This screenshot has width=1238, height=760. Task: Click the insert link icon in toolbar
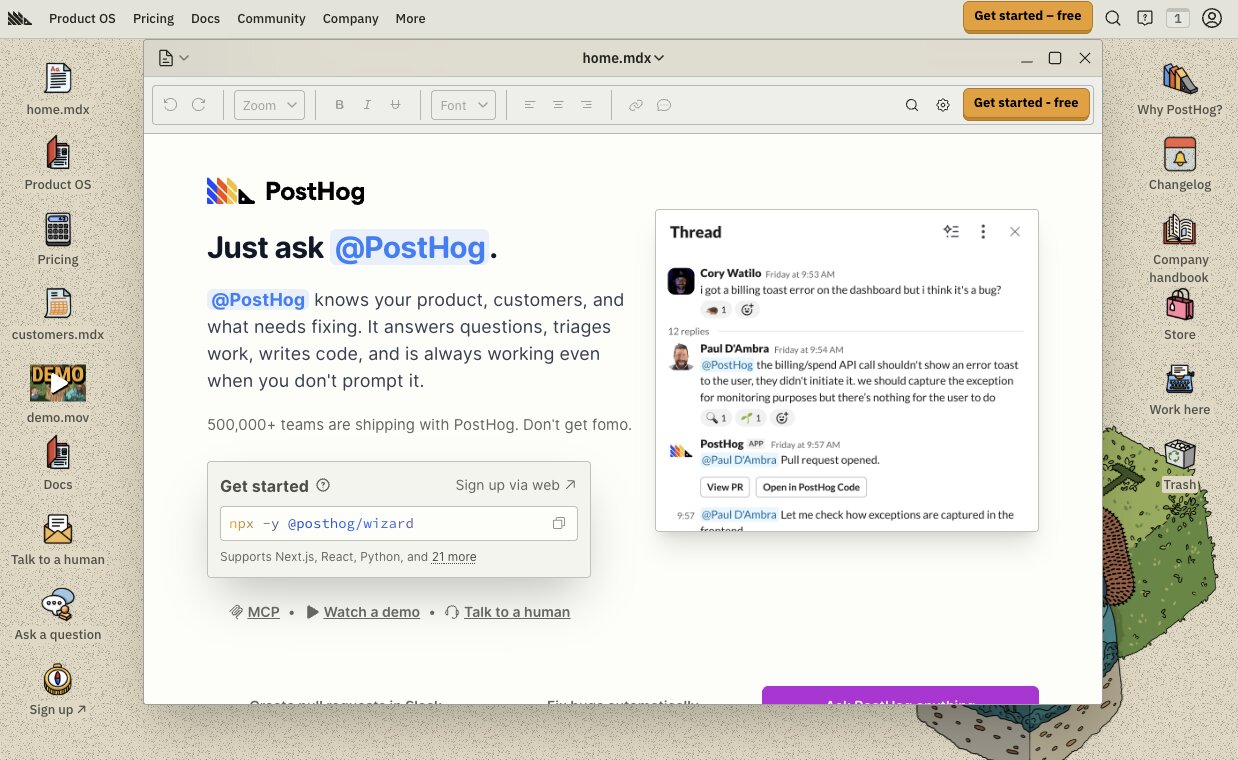pyautogui.click(x=636, y=105)
